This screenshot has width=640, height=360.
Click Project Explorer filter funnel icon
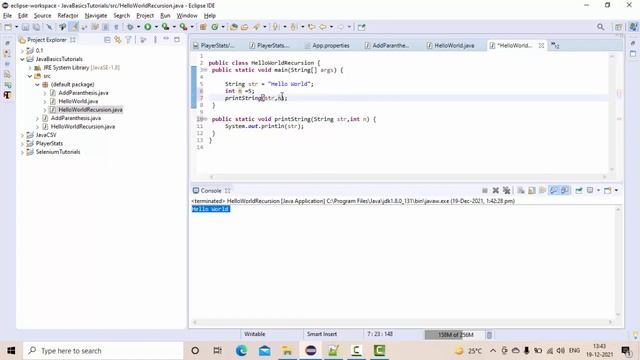(129, 40)
